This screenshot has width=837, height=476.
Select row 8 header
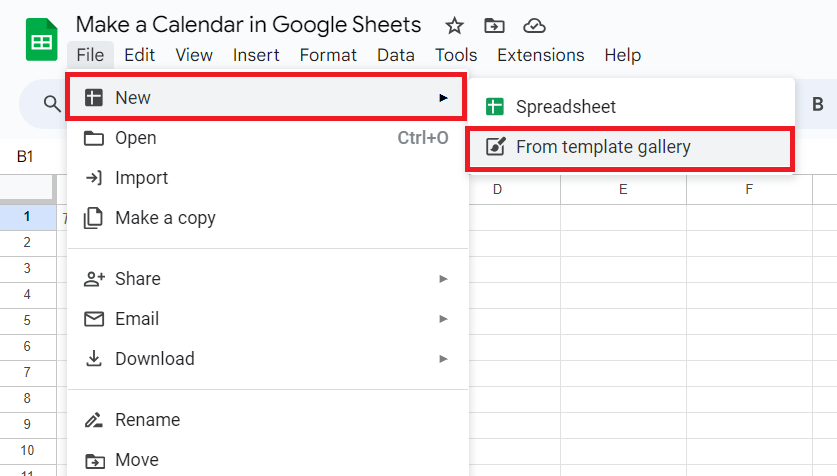click(x=27, y=399)
